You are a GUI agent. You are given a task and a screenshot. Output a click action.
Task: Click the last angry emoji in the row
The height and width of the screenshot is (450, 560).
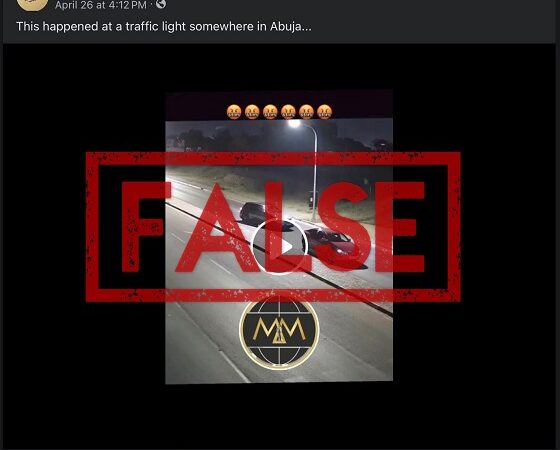click(324, 112)
